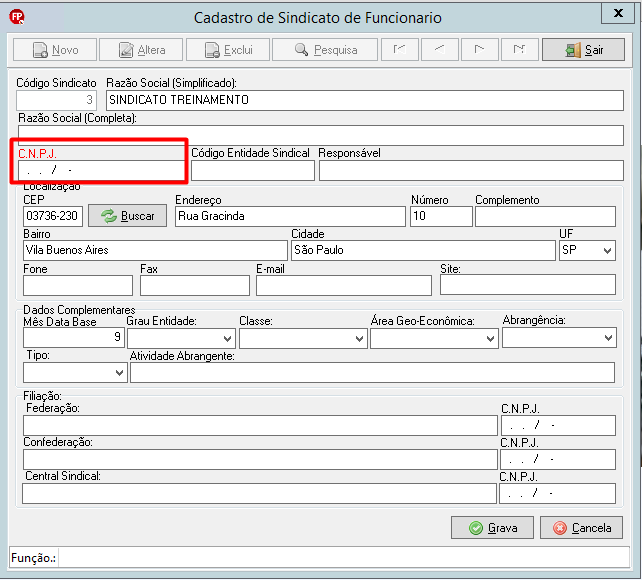
Task: Click the E-mail input field
Action: [344, 285]
